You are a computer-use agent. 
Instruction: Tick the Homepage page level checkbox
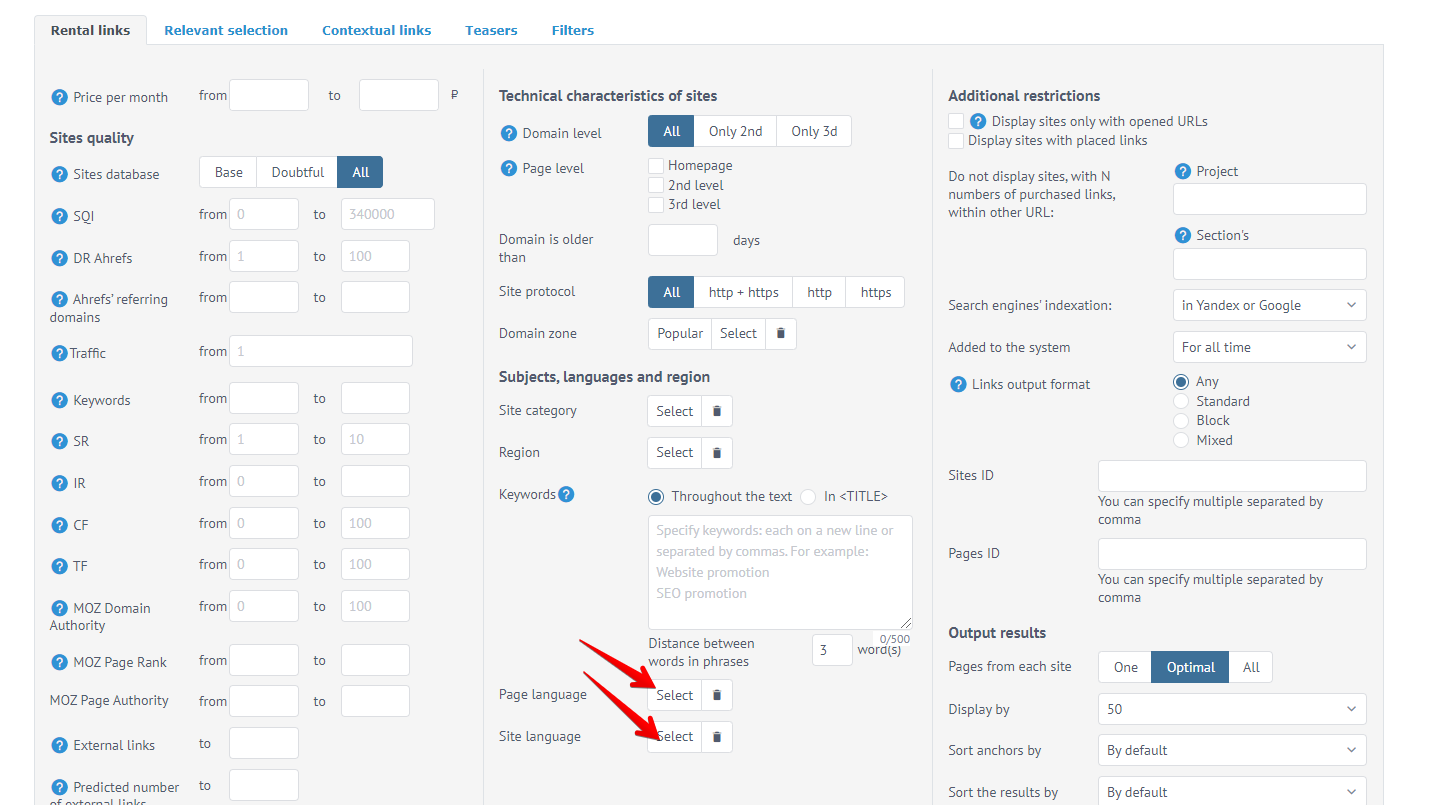656,165
